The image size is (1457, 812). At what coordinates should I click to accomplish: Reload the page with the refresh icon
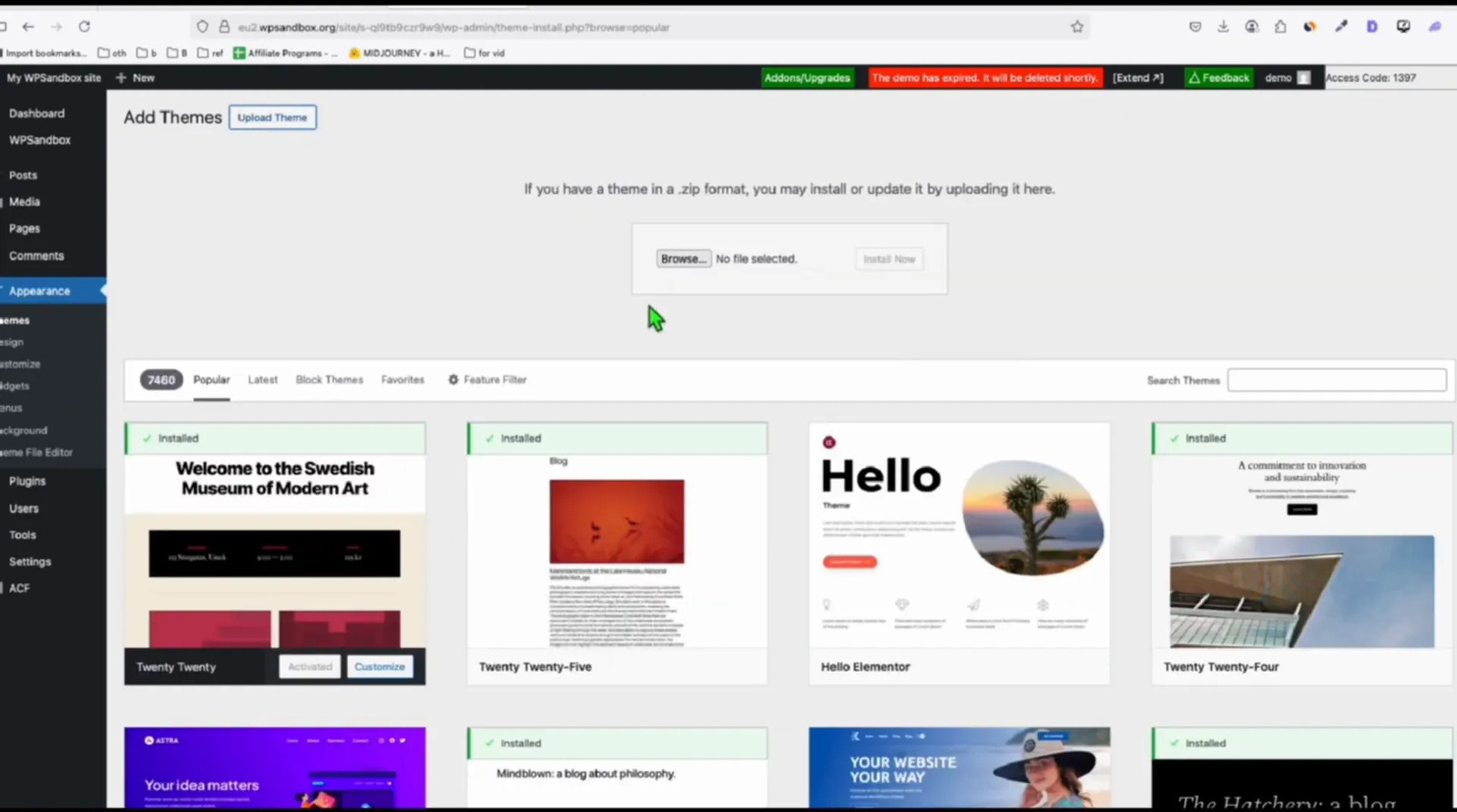85,26
